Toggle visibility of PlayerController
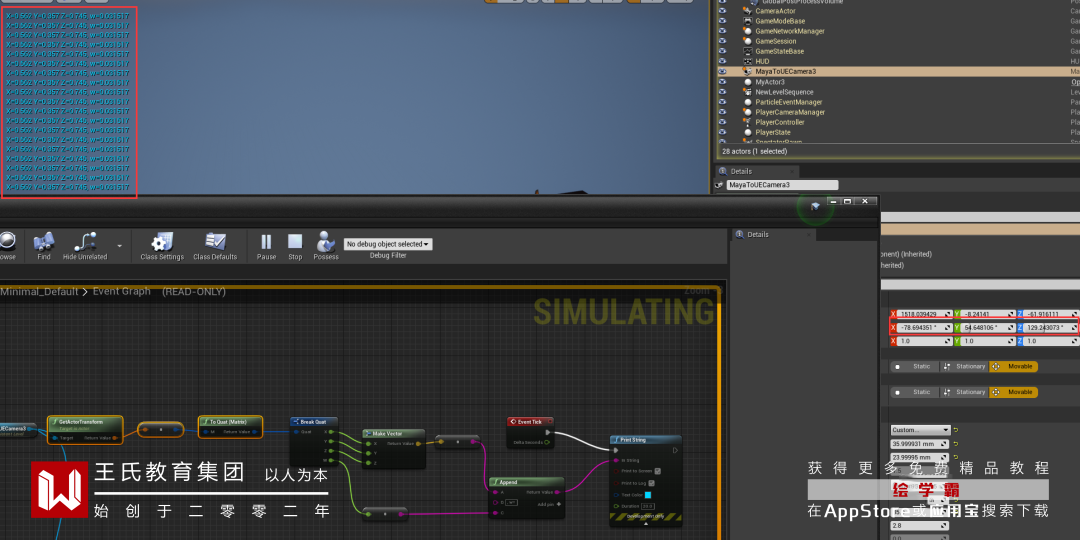The width and height of the screenshot is (1080, 540). point(723,122)
